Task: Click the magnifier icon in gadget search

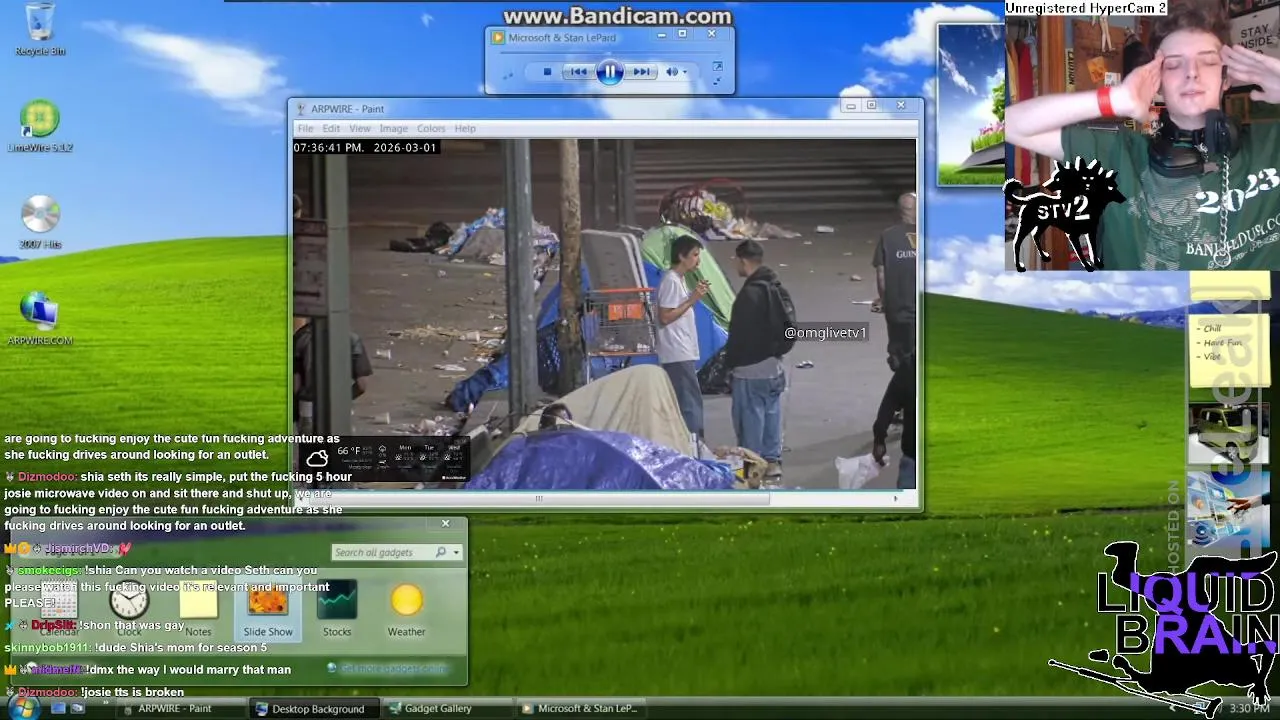Action: tap(441, 552)
